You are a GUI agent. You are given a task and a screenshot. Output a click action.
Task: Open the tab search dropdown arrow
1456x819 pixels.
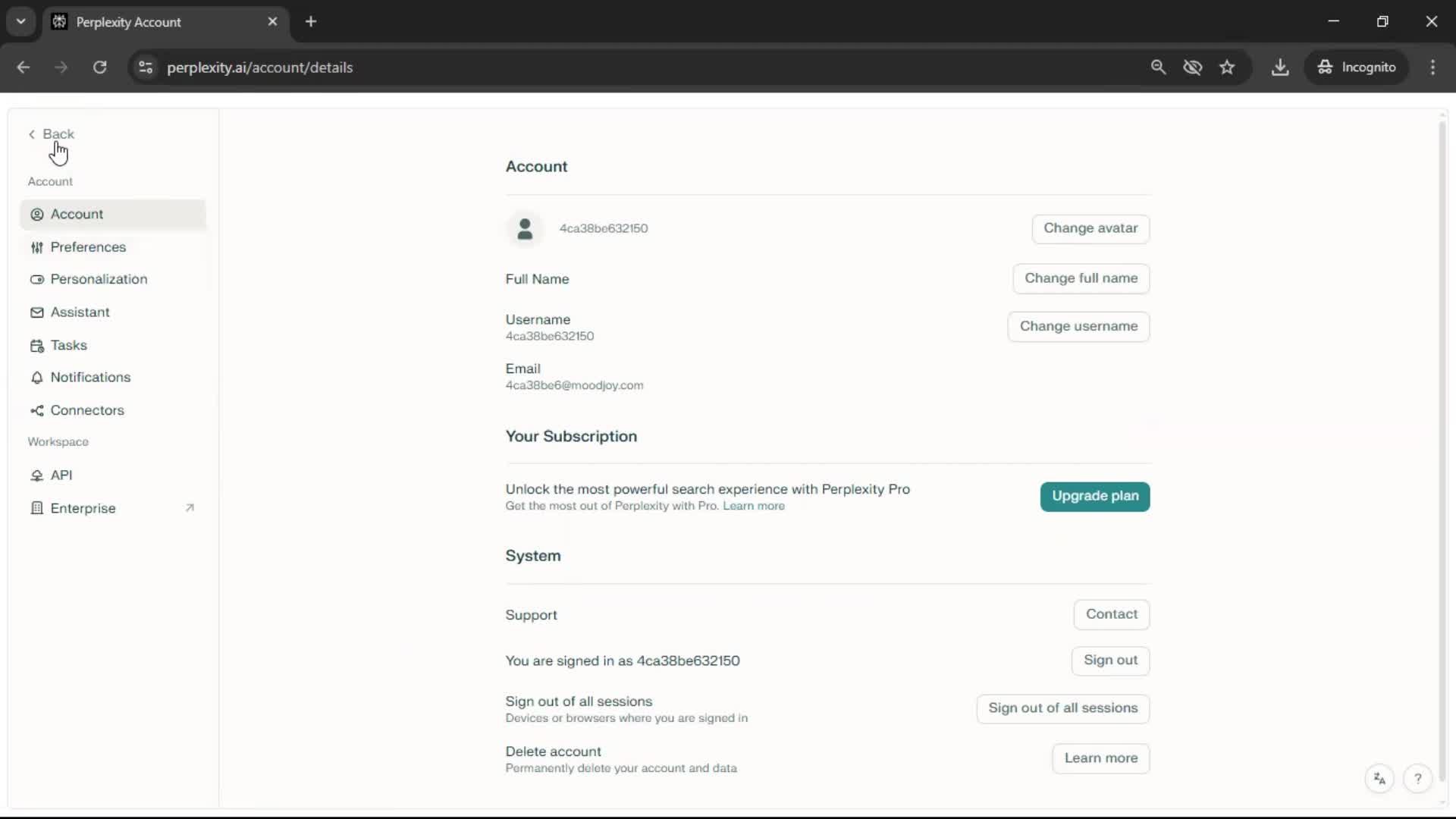coord(21,21)
